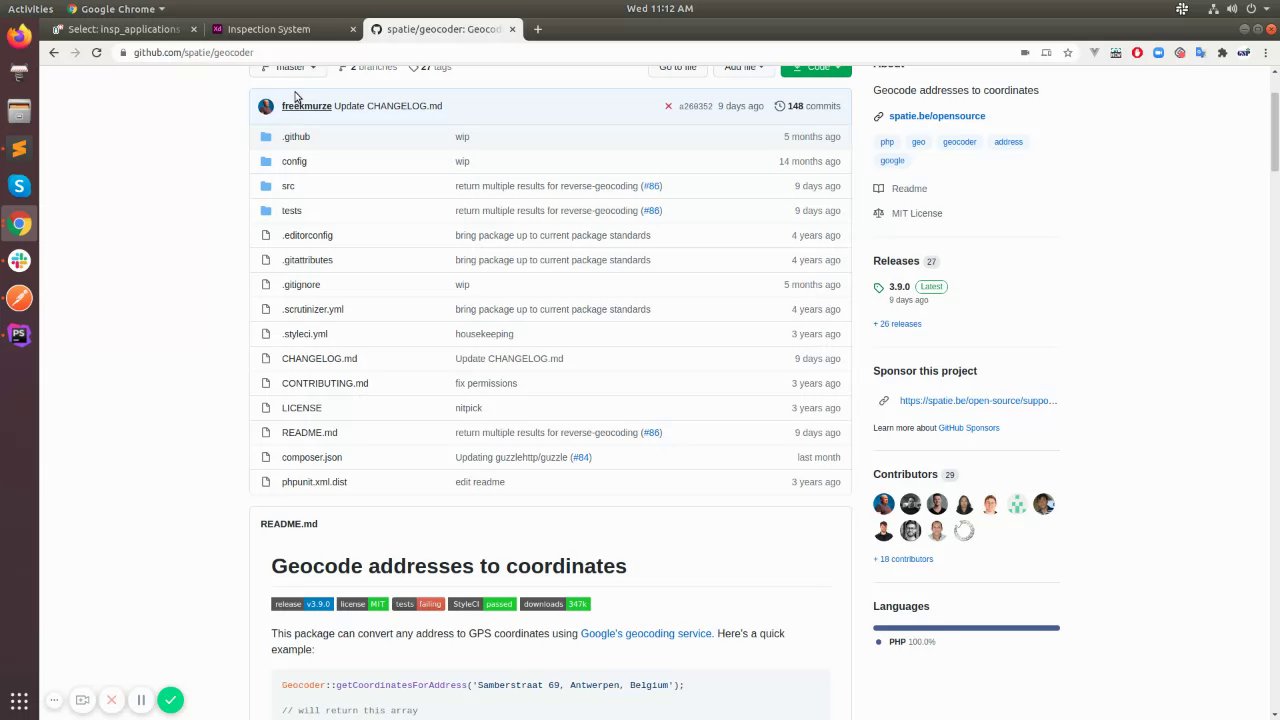Viewport: 1280px width, 720px height.
Task: Open the .editorconfig file
Action: coord(307,235)
